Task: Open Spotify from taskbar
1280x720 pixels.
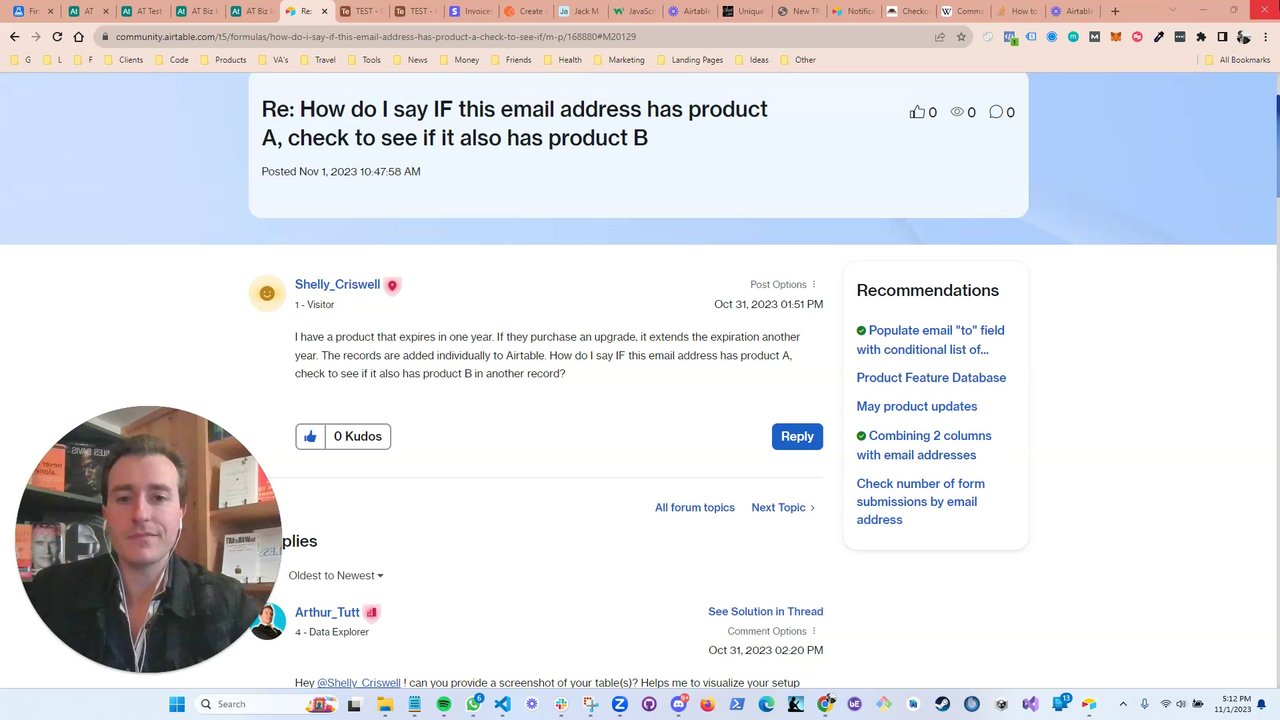Action: pos(444,704)
